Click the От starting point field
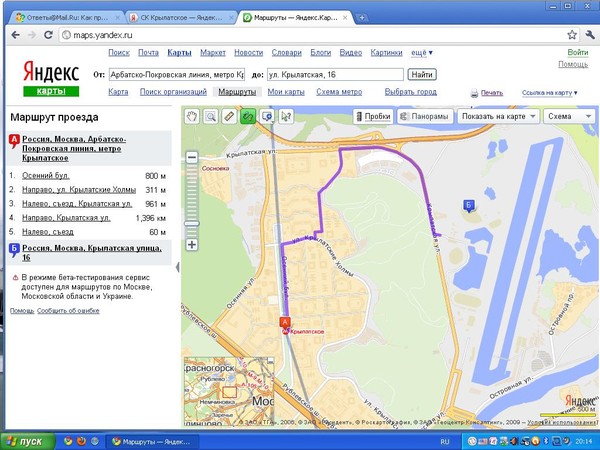This screenshot has height=450, width=600. point(177,75)
